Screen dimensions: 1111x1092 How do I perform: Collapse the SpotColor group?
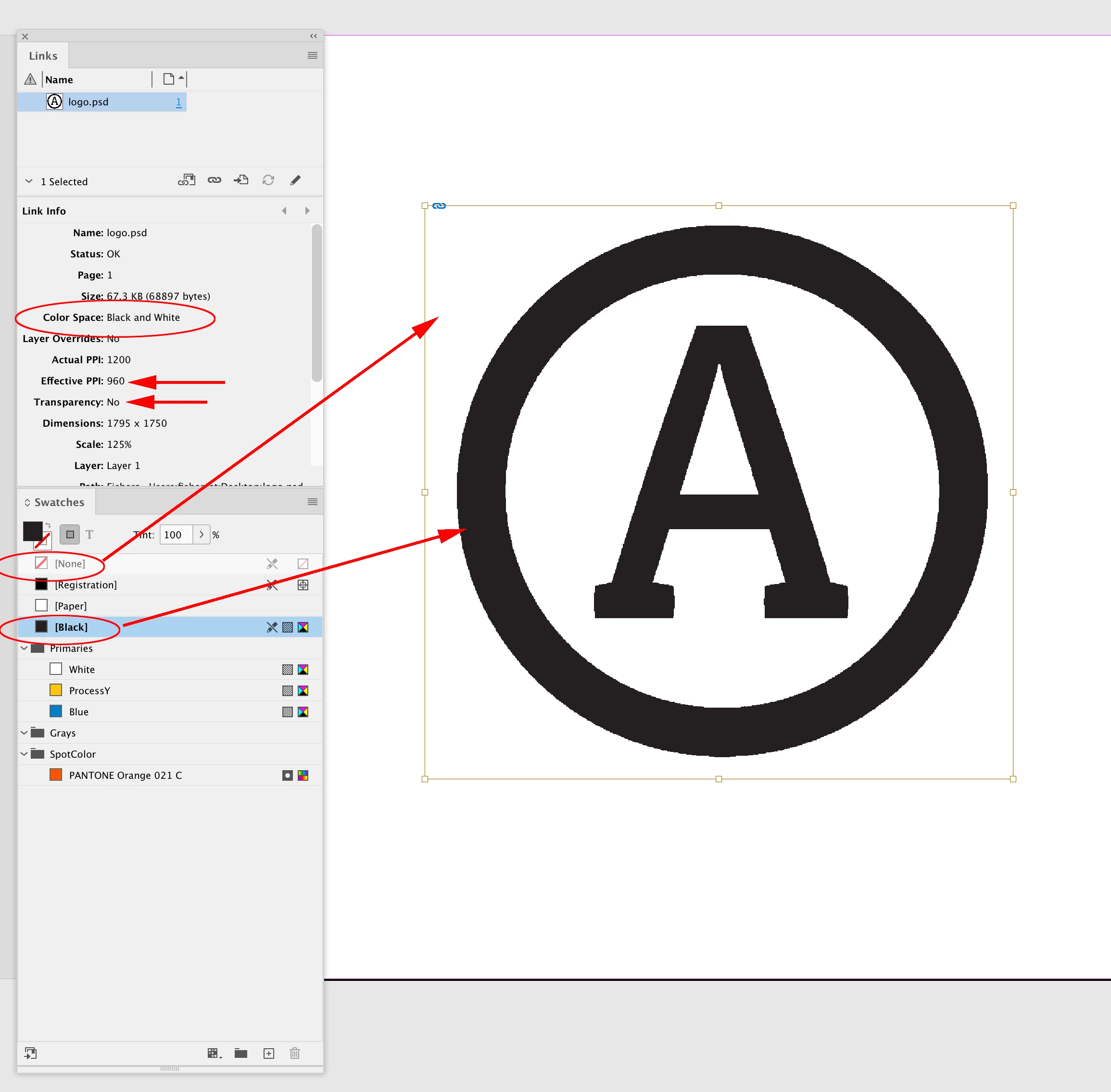tap(24, 754)
